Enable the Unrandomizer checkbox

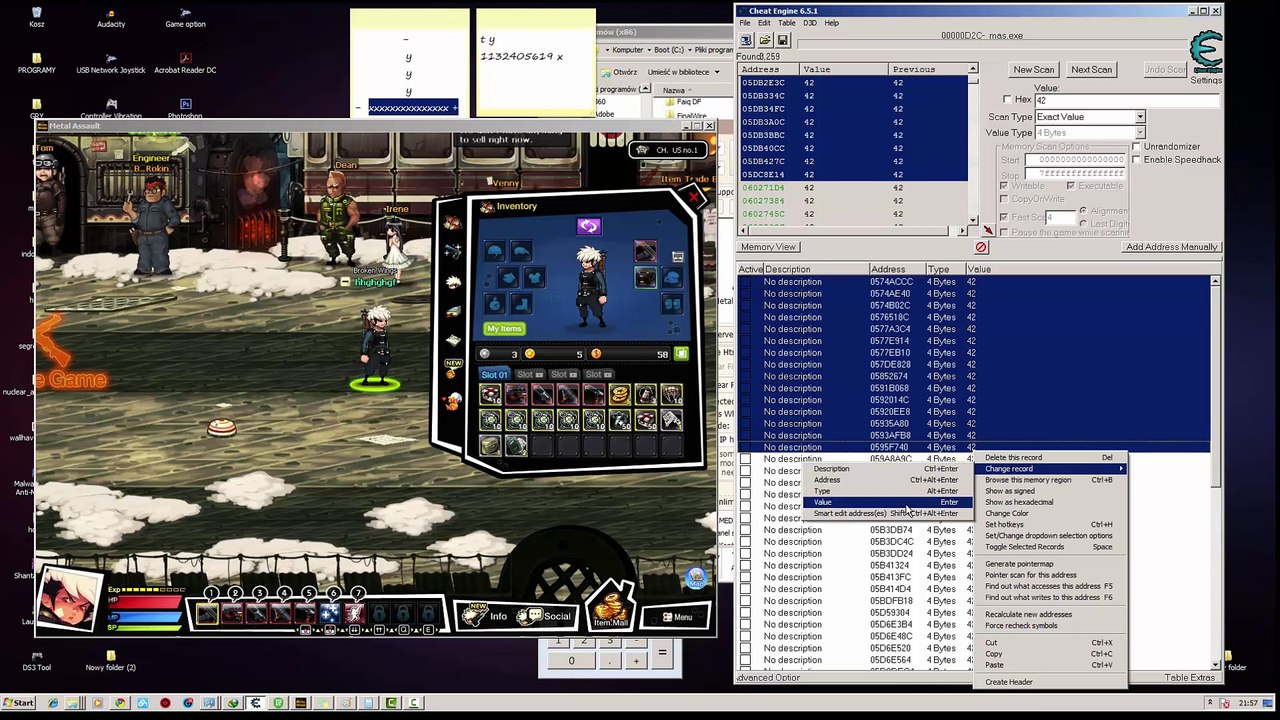tap(1136, 147)
